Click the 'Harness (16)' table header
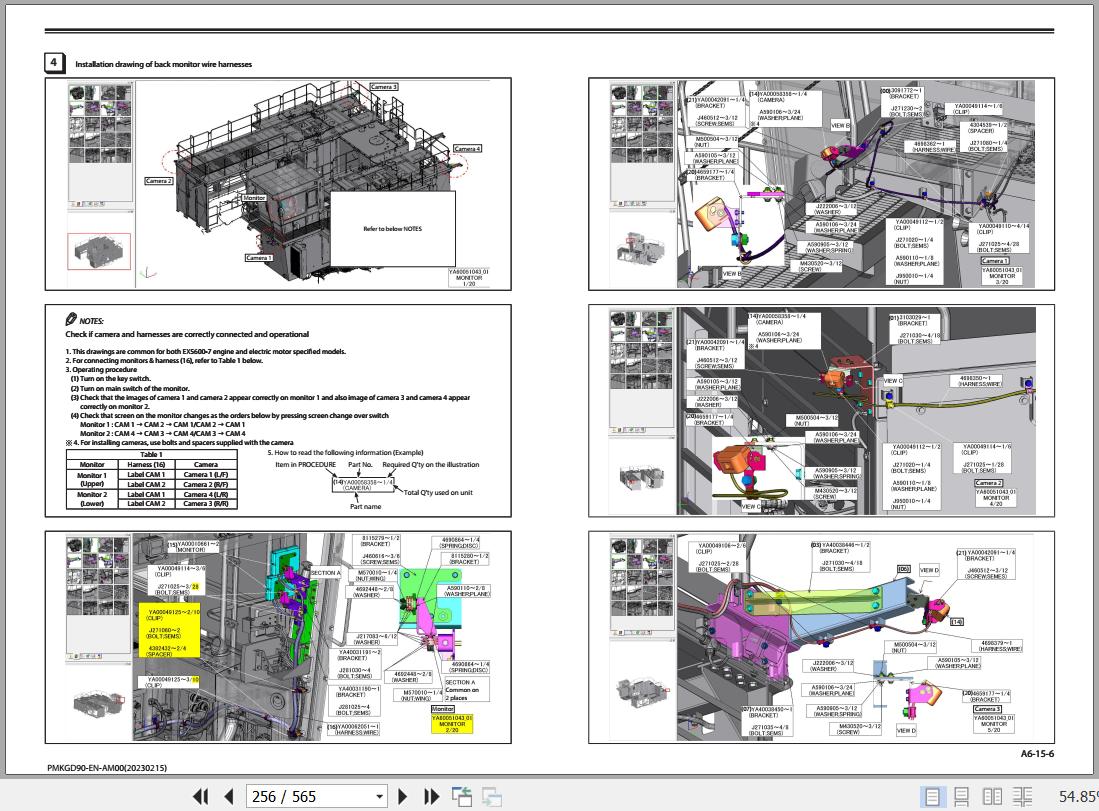 [146, 465]
